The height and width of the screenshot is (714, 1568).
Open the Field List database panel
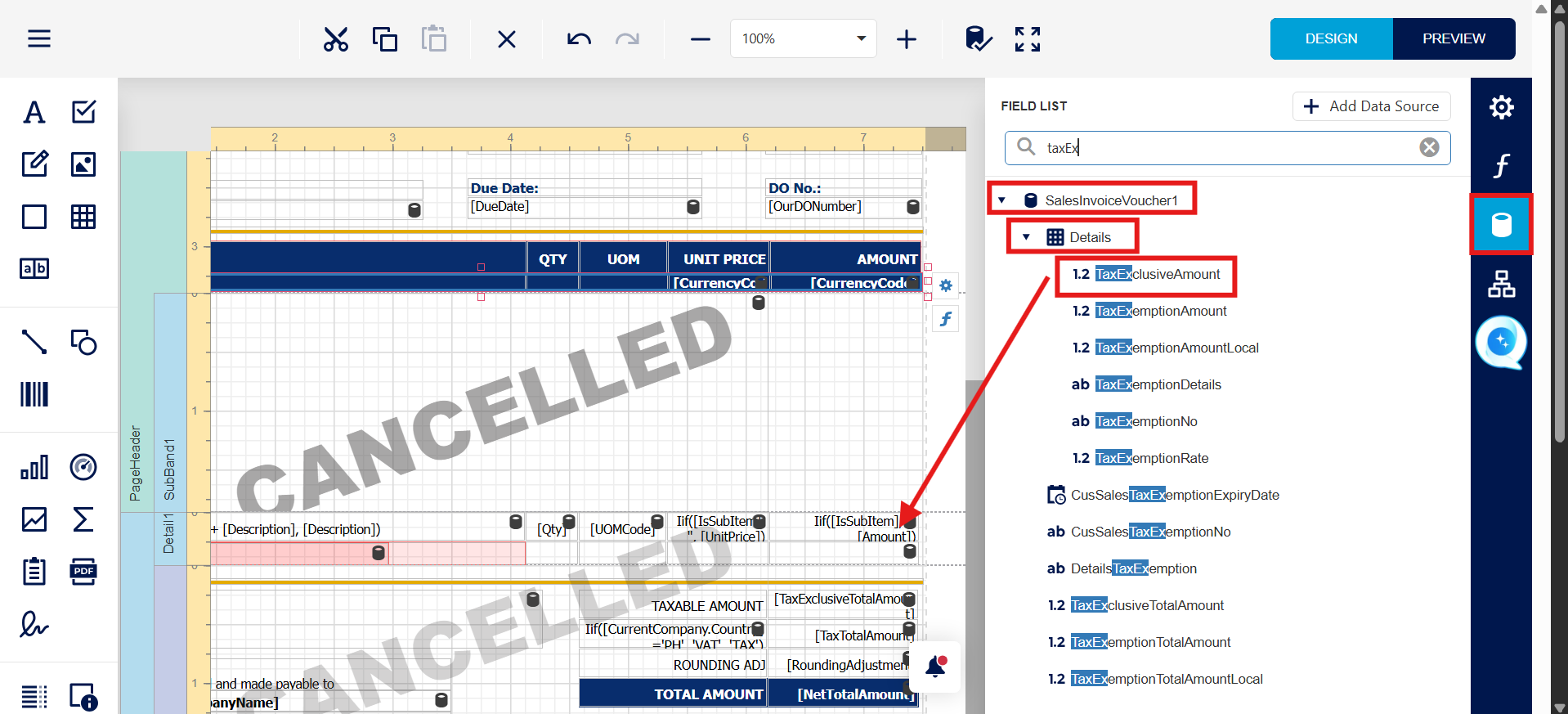point(1502,225)
